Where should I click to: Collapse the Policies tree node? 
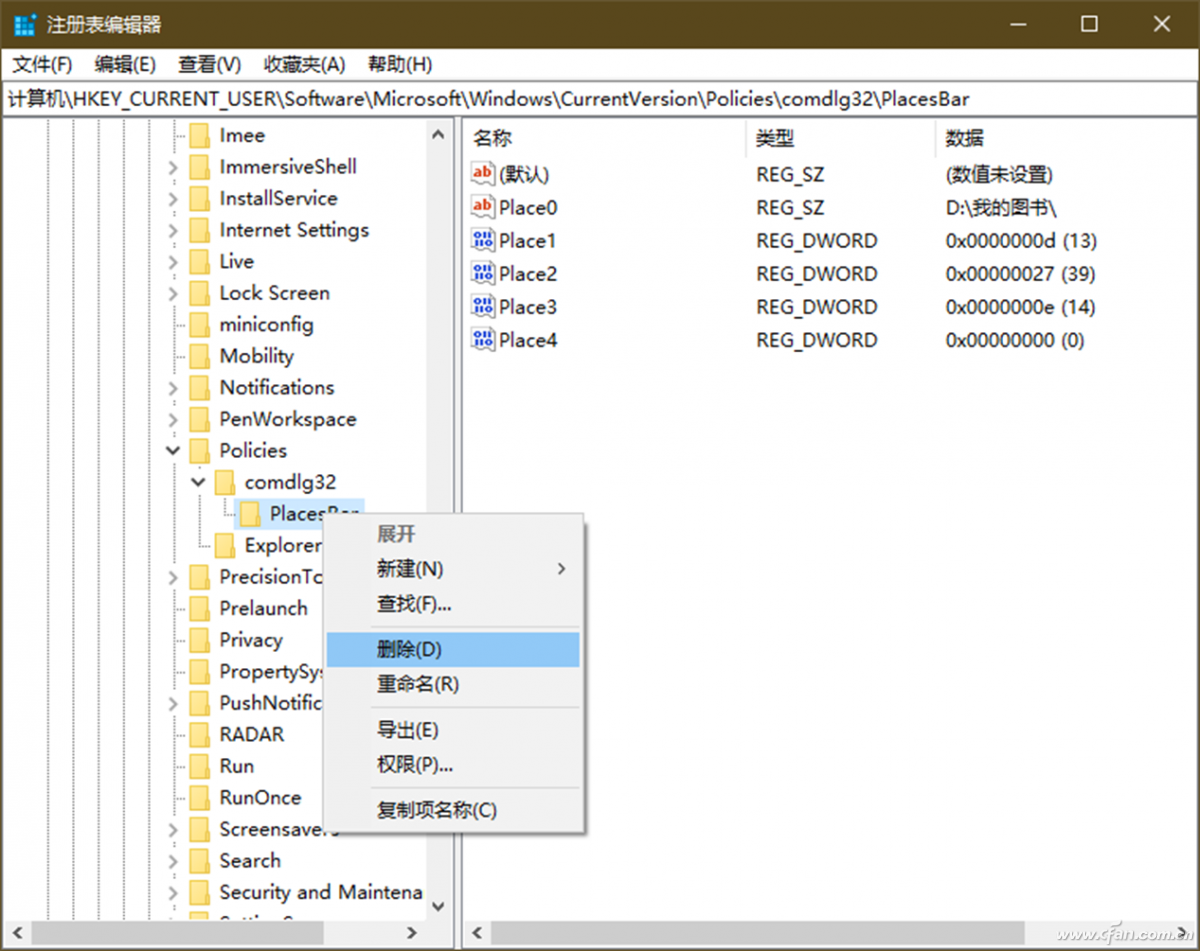[172, 450]
